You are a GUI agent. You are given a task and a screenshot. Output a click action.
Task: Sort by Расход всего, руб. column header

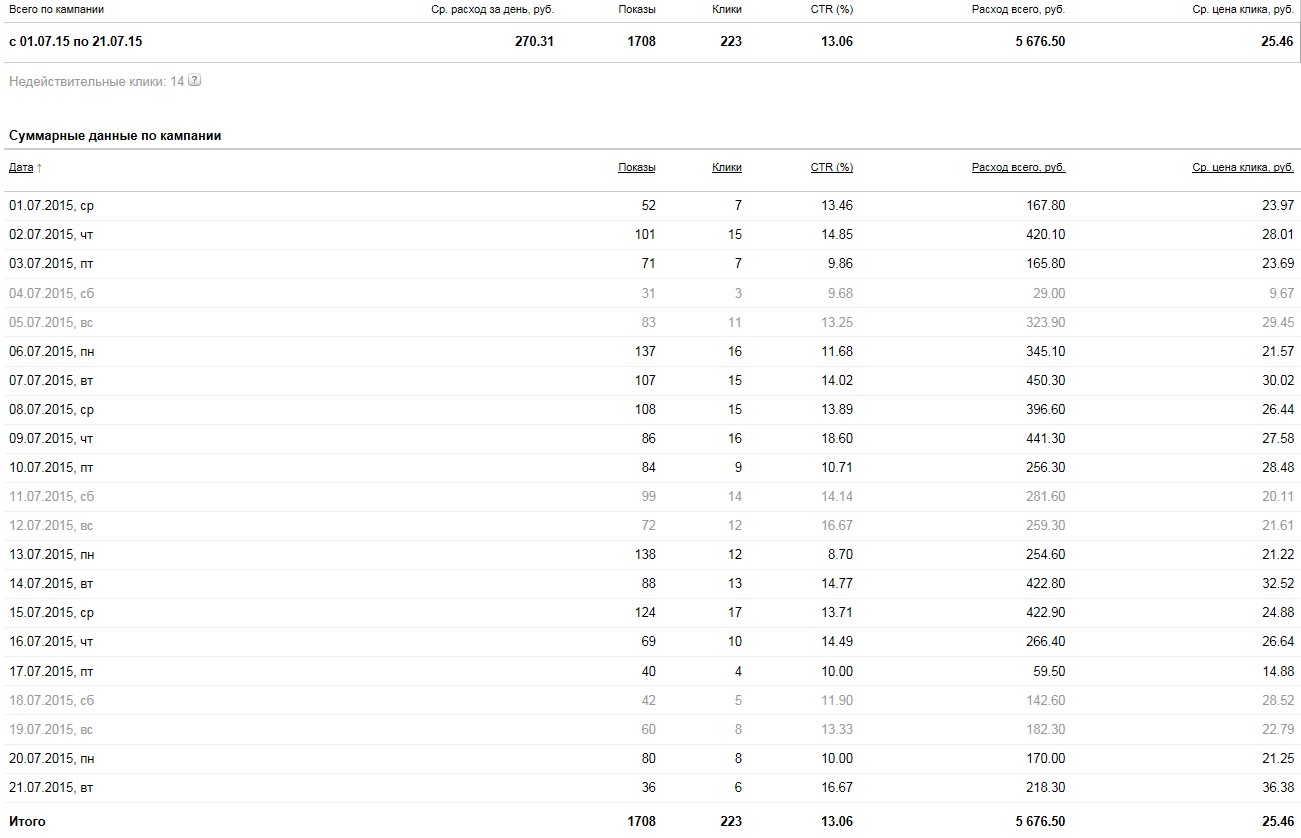pyautogui.click(x=1019, y=167)
